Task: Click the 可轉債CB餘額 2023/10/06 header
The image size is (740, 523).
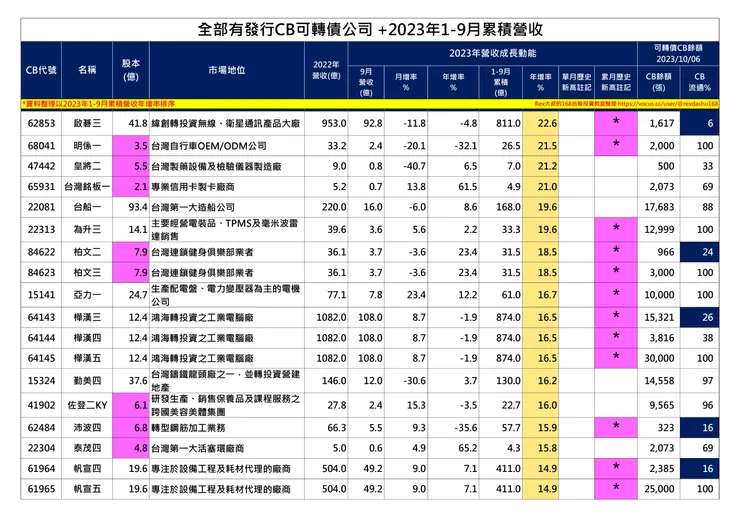Action: [678, 53]
